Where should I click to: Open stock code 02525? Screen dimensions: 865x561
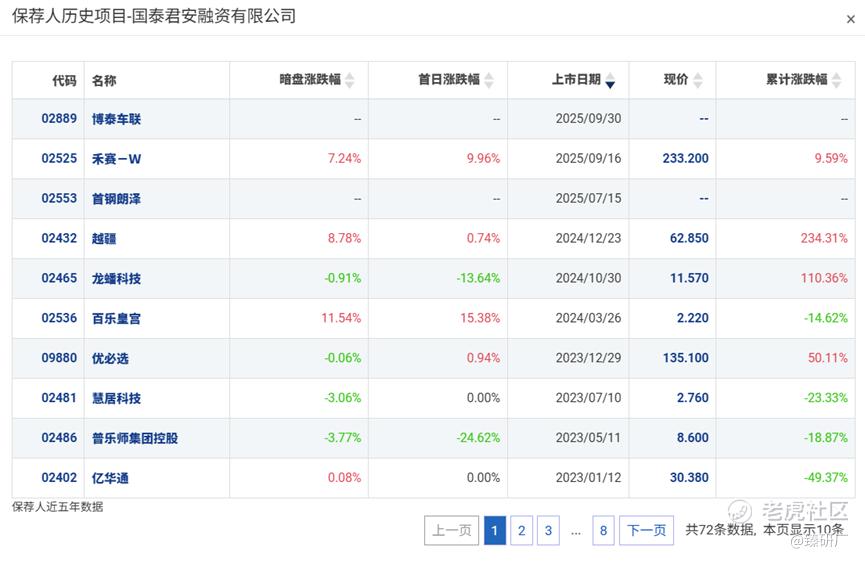(x=59, y=158)
